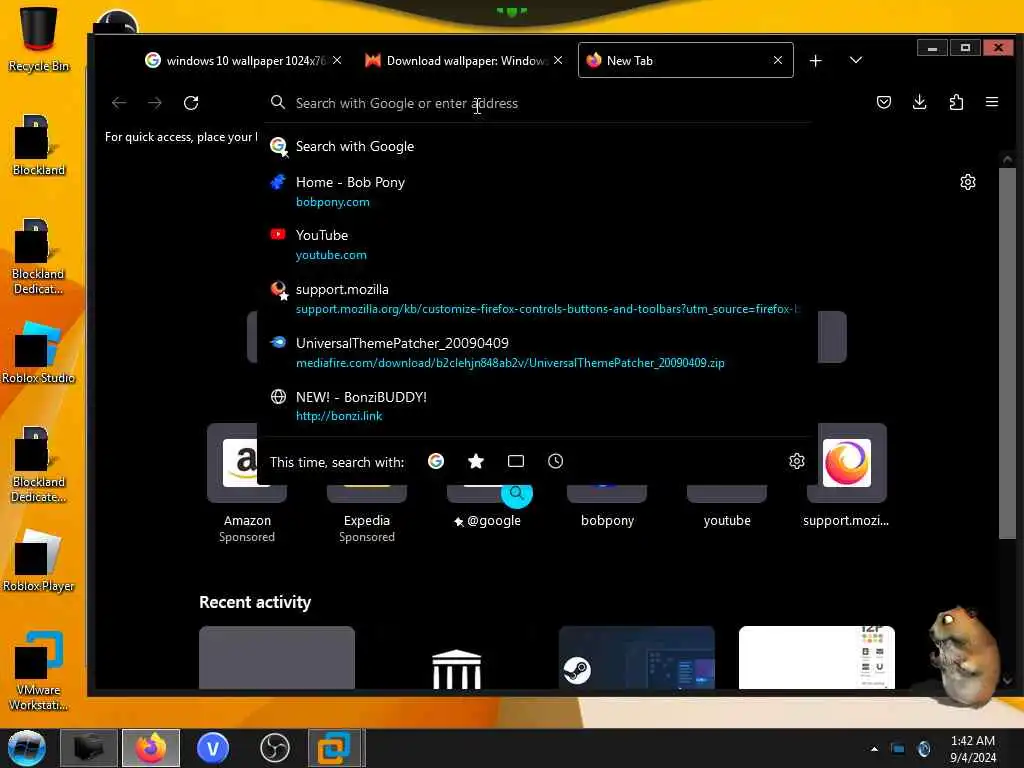The width and height of the screenshot is (1024, 768).
Task: Open the first gray recent activity card
Action: [x=277, y=657]
